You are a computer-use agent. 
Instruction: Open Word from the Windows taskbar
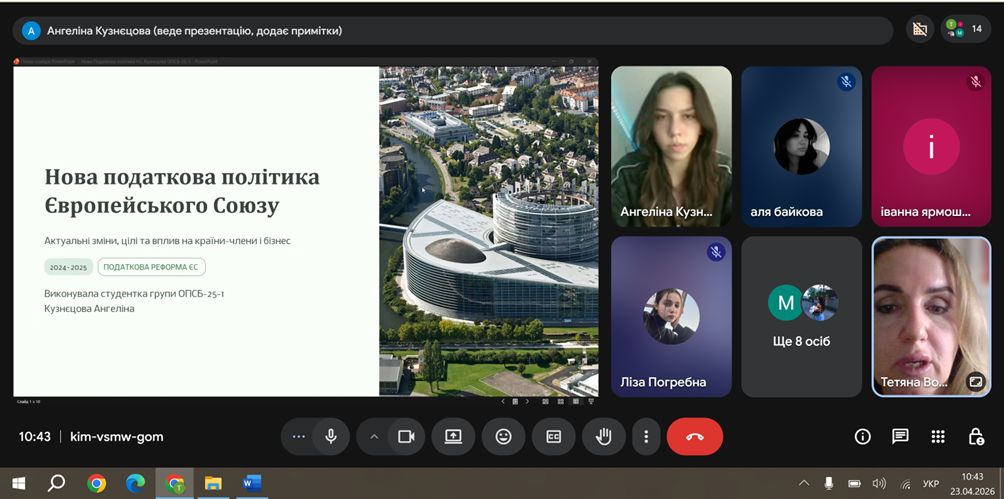pyautogui.click(x=251, y=484)
